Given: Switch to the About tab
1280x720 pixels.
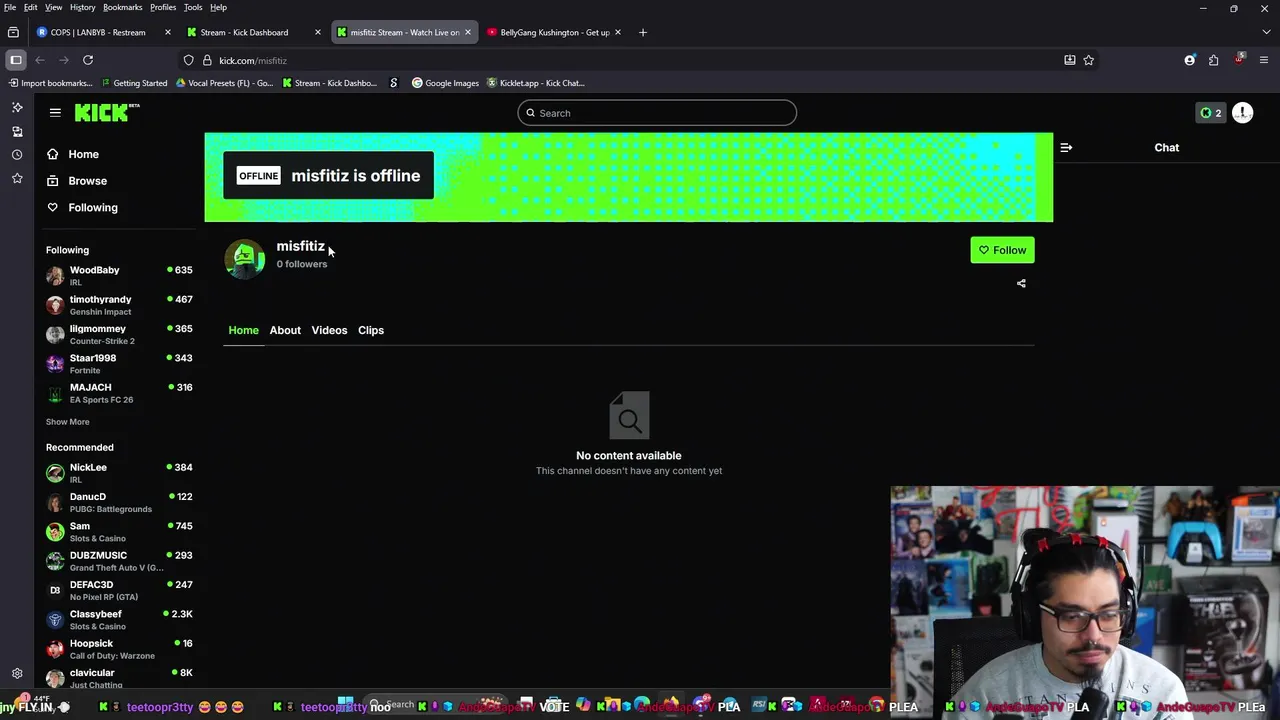Looking at the screenshot, I should pos(285,330).
